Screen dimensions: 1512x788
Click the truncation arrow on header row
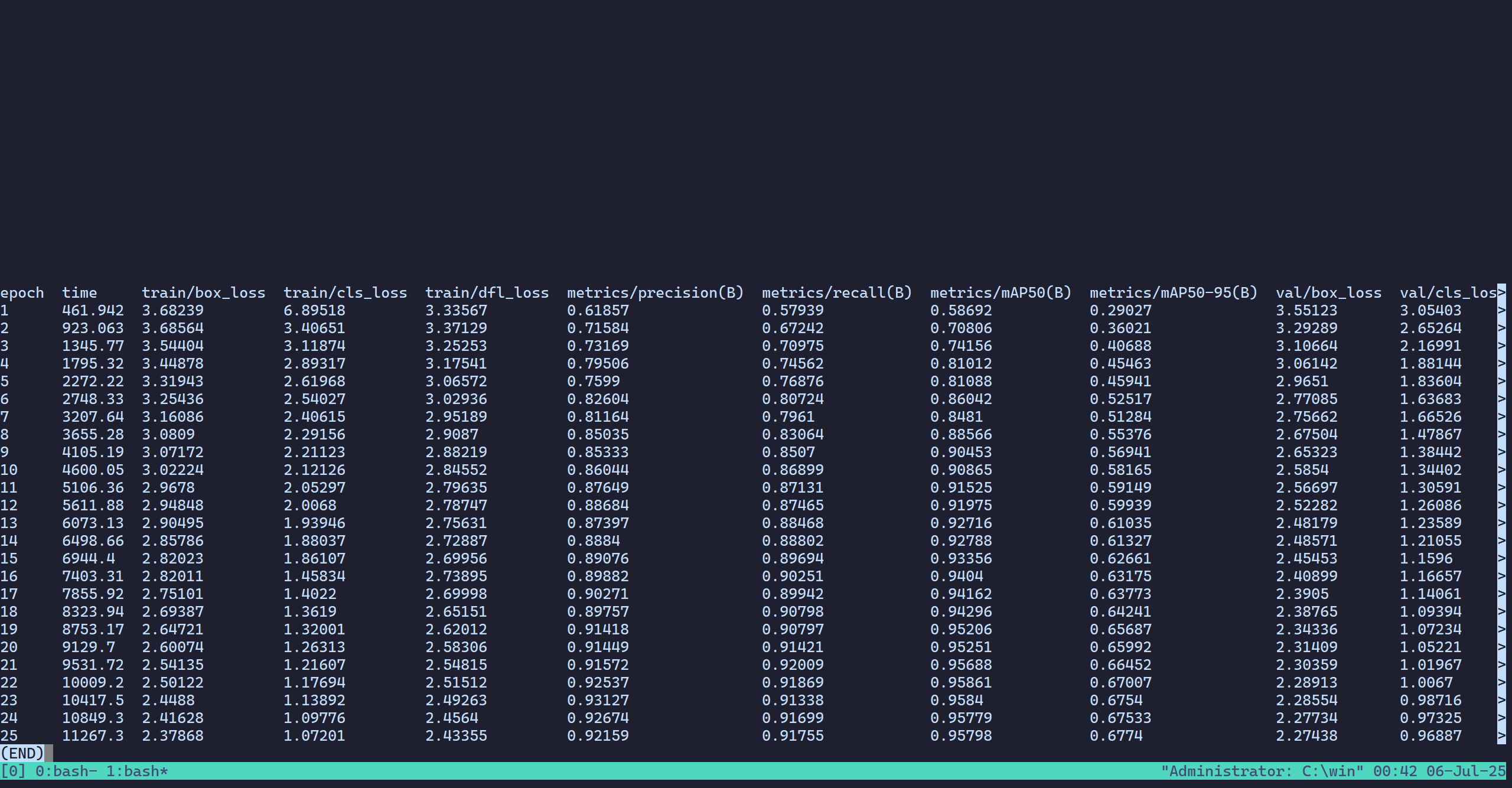point(1501,293)
